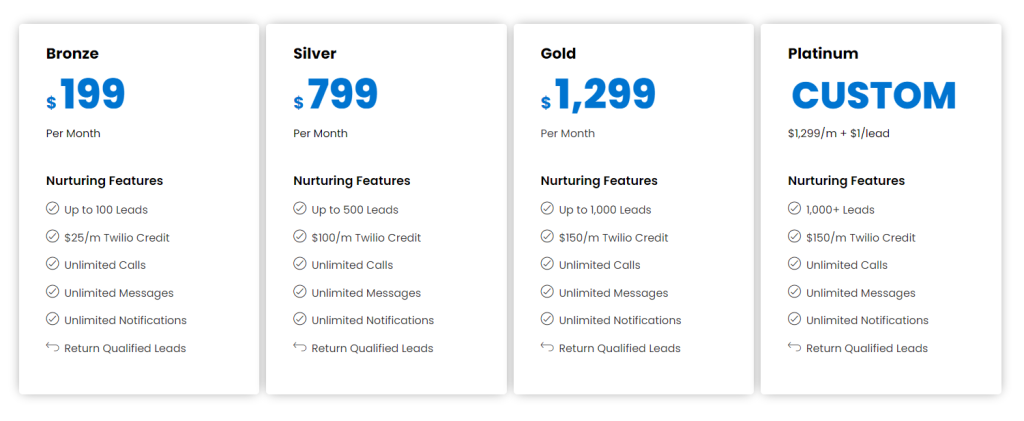This screenshot has height=421, width=1024.
Task: Click checkmark beside Silver Unlimited Messages
Action: pos(300,292)
